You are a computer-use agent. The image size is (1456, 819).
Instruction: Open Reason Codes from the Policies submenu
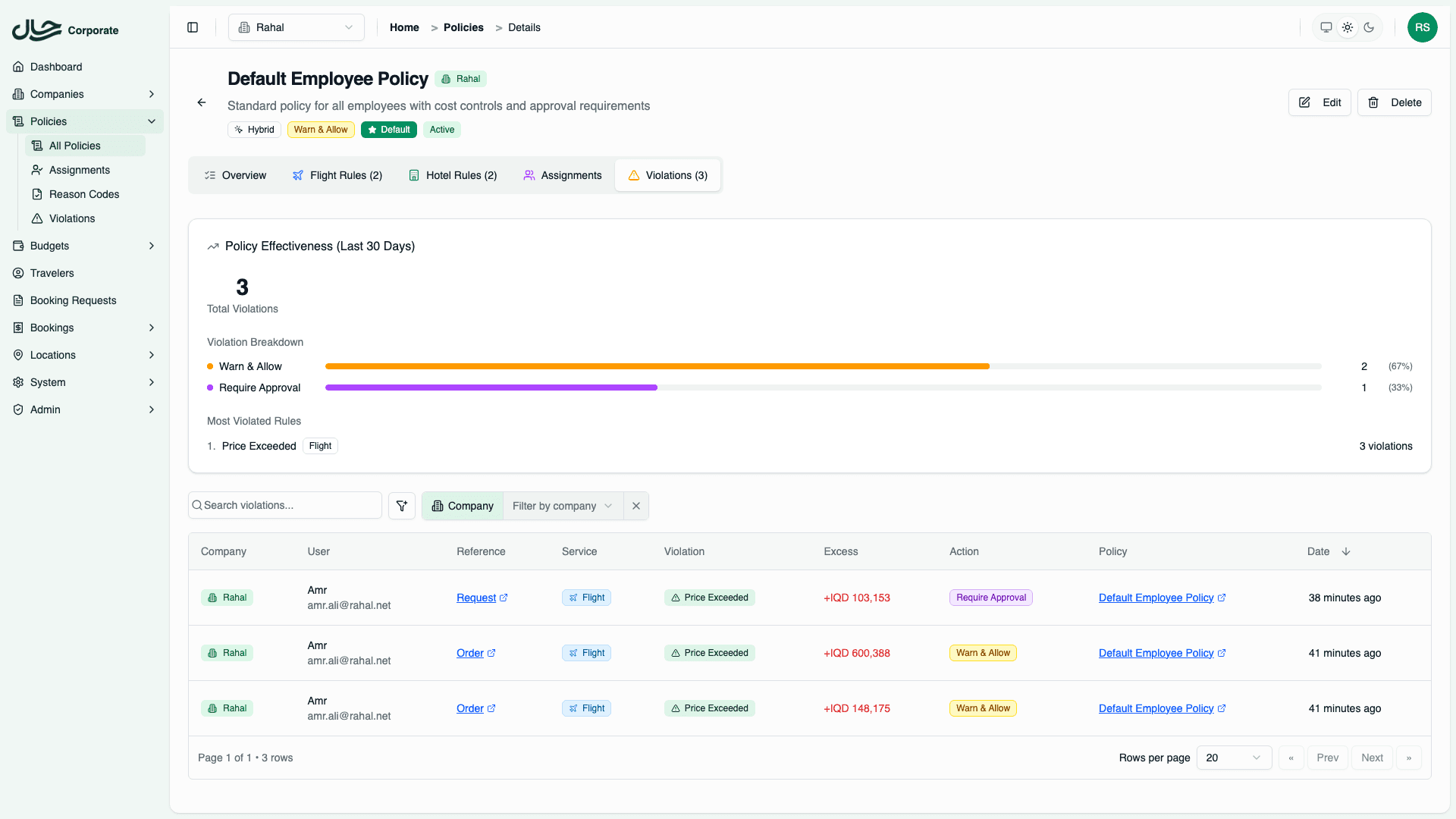pos(83,194)
